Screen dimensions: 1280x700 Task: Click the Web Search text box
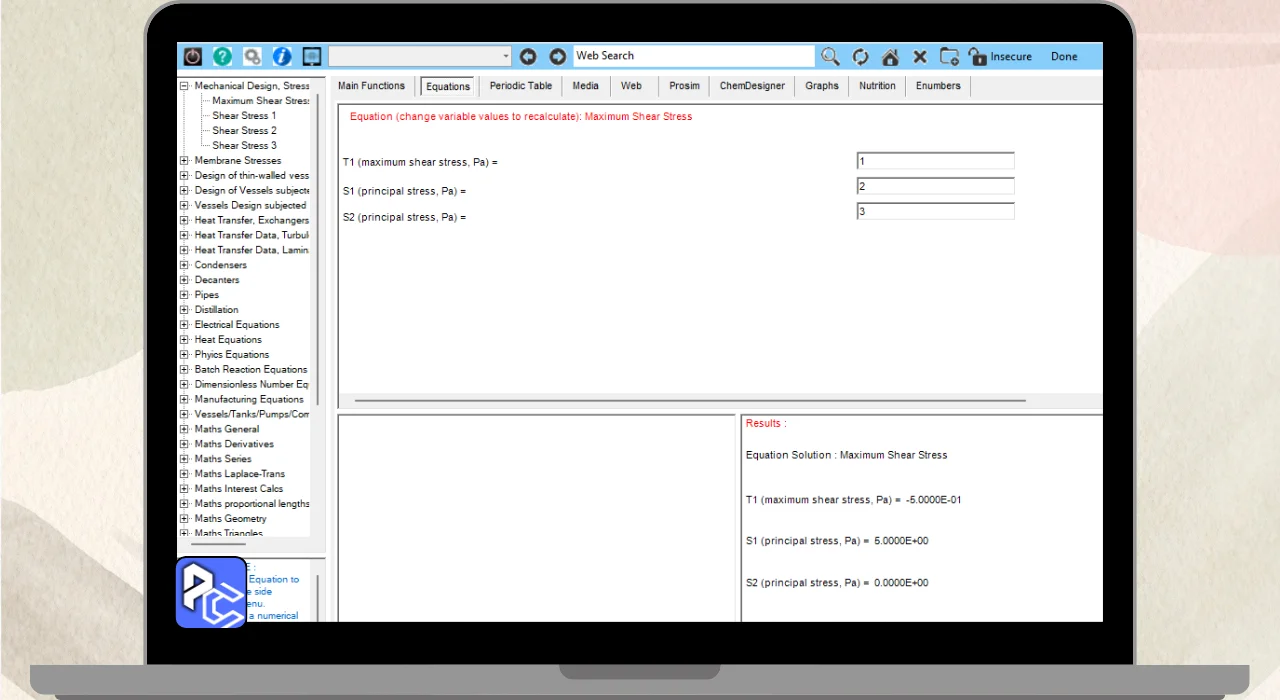pyautogui.click(x=694, y=56)
